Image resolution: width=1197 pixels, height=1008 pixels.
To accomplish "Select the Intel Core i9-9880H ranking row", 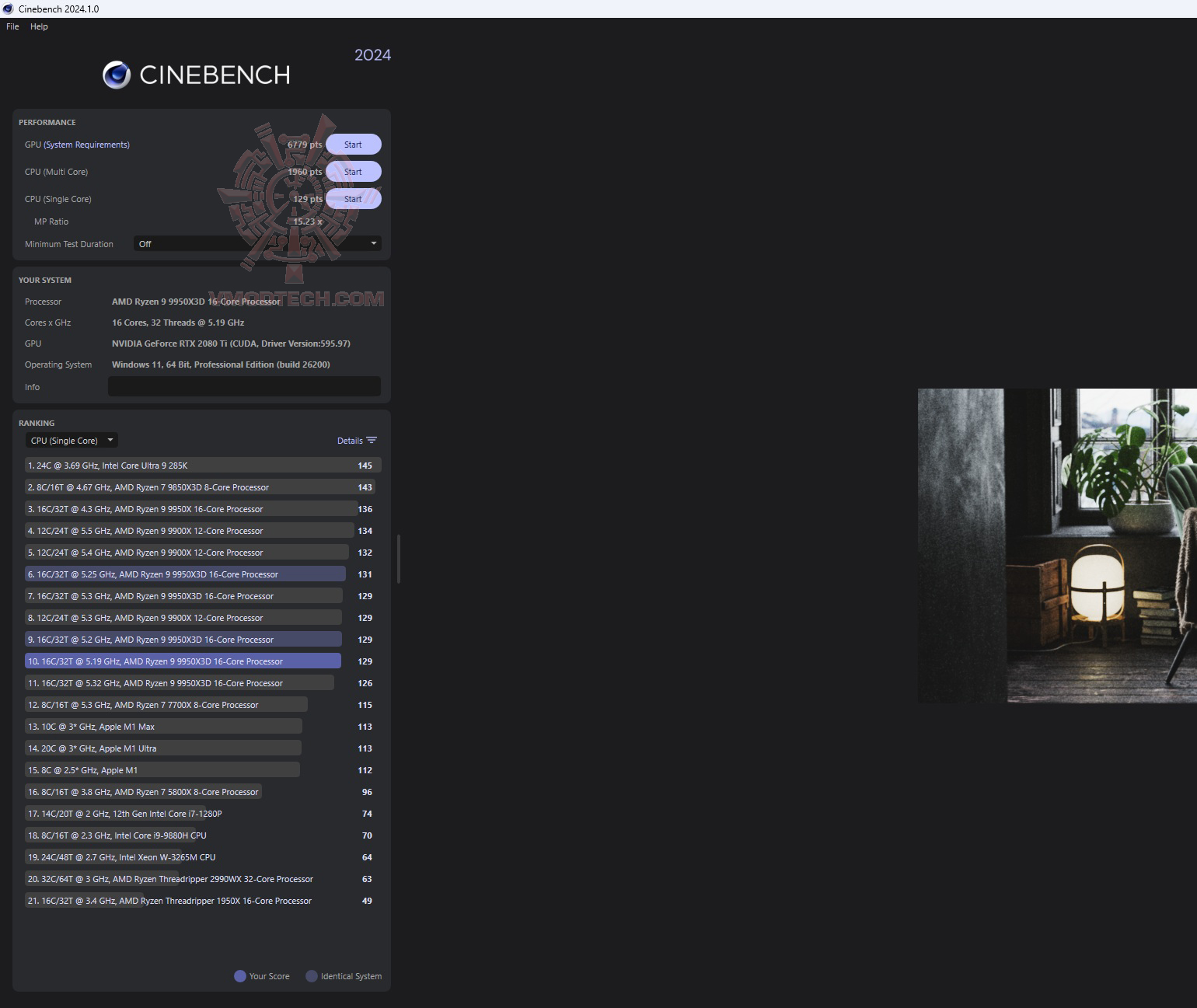I will click(x=203, y=835).
